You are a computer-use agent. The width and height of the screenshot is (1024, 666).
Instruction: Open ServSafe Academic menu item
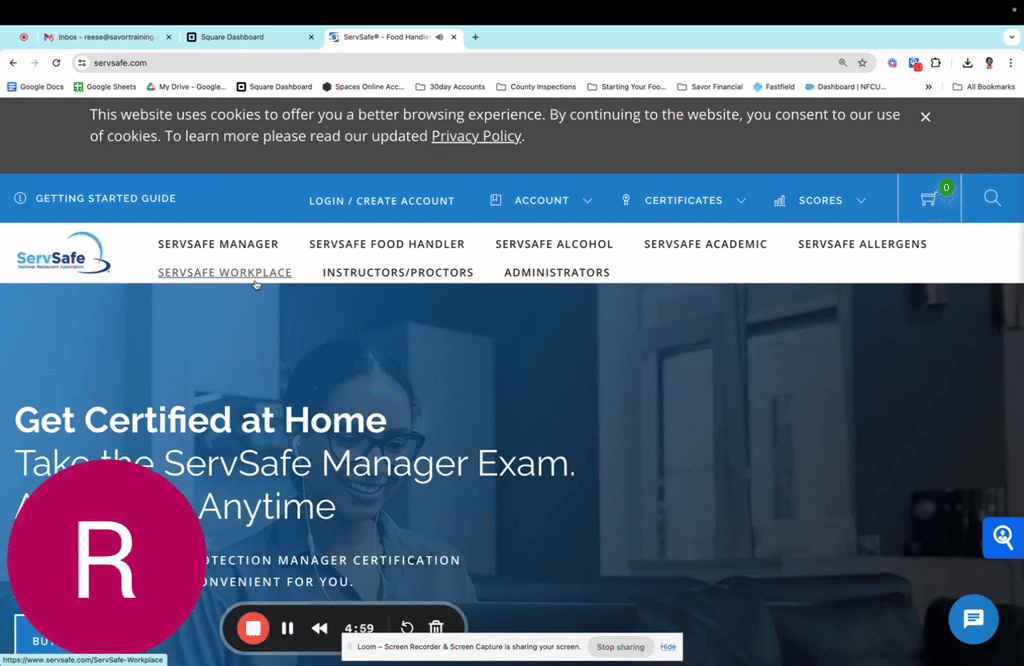[705, 244]
